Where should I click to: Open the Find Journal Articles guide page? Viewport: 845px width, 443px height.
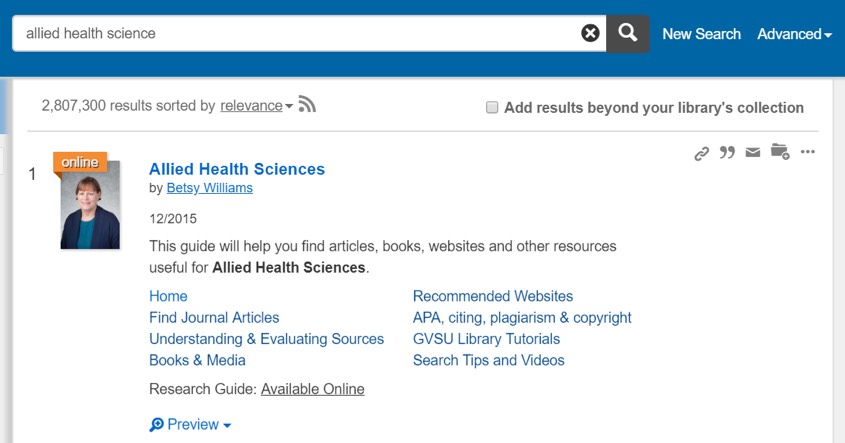tap(214, 318)
